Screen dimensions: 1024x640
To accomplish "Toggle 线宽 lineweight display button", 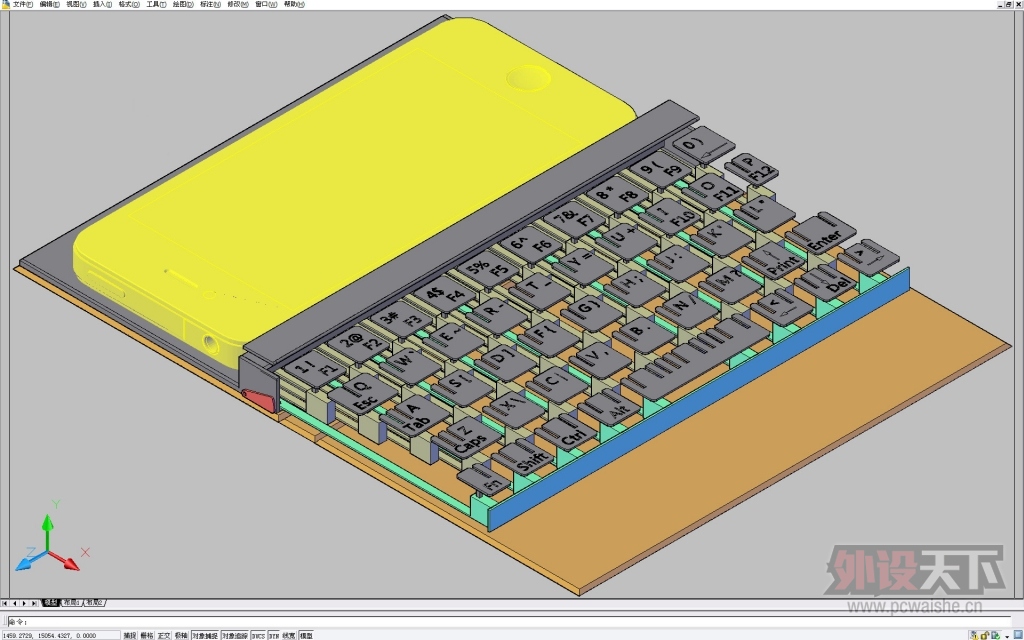I will [x=289, y=635].
